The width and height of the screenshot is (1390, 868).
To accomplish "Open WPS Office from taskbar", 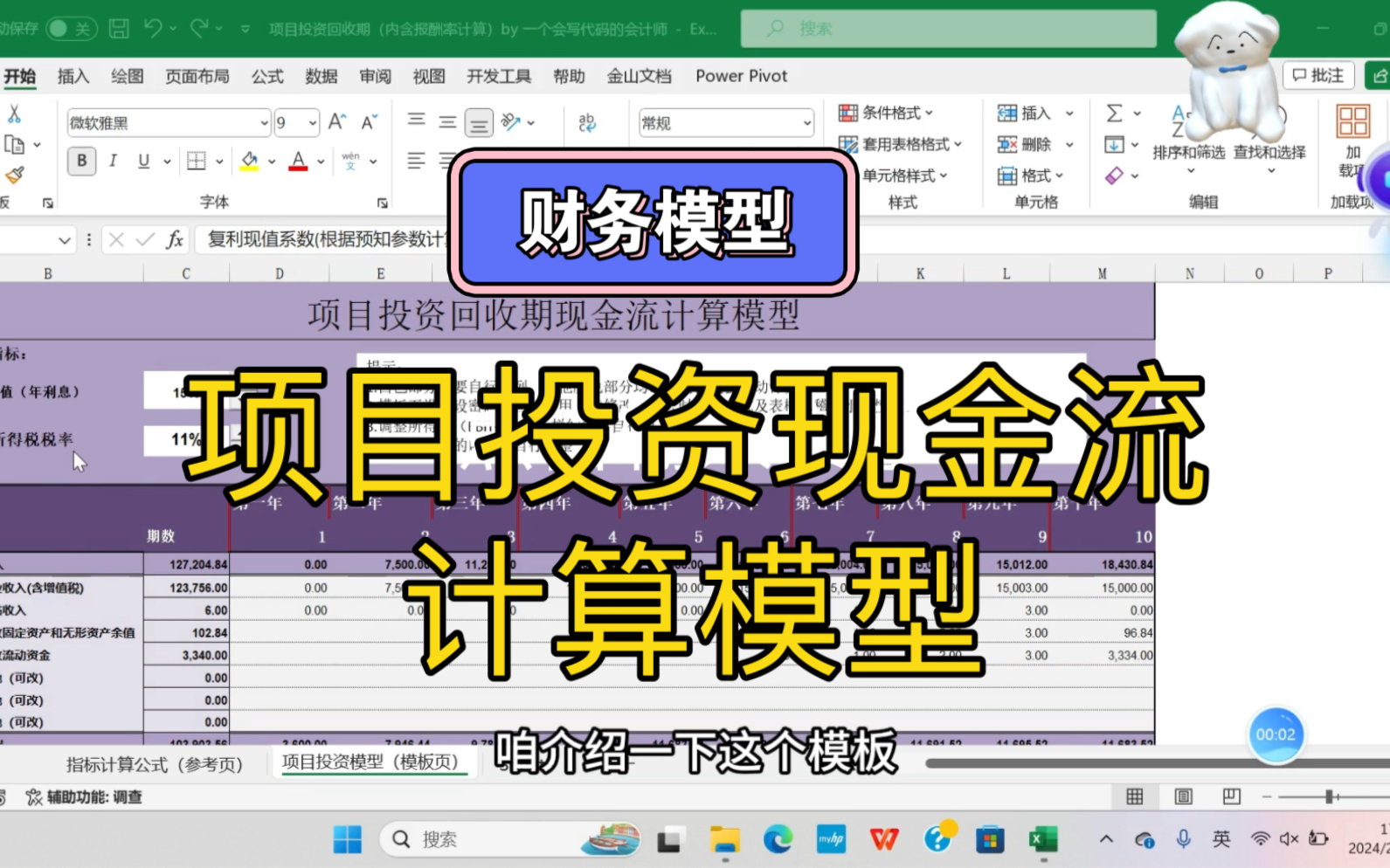I will tap(884, 839).
